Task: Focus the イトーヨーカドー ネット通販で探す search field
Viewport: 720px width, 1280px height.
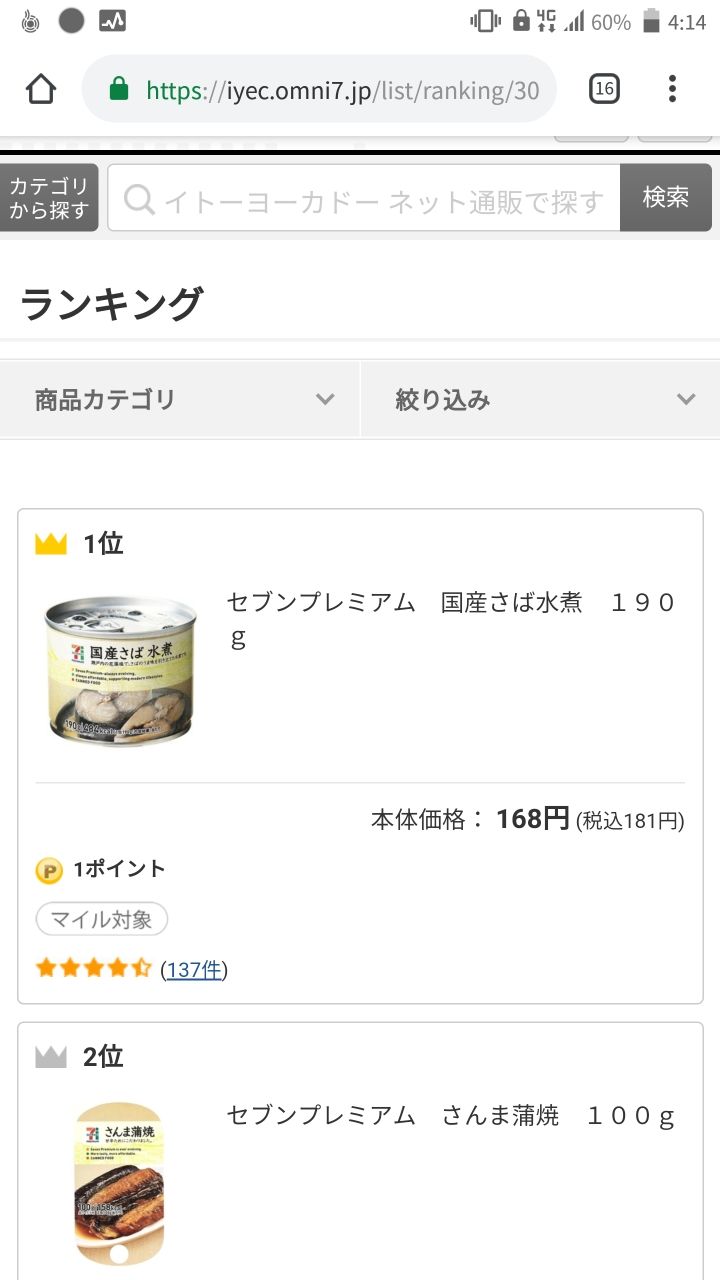Action: (364, 198)
